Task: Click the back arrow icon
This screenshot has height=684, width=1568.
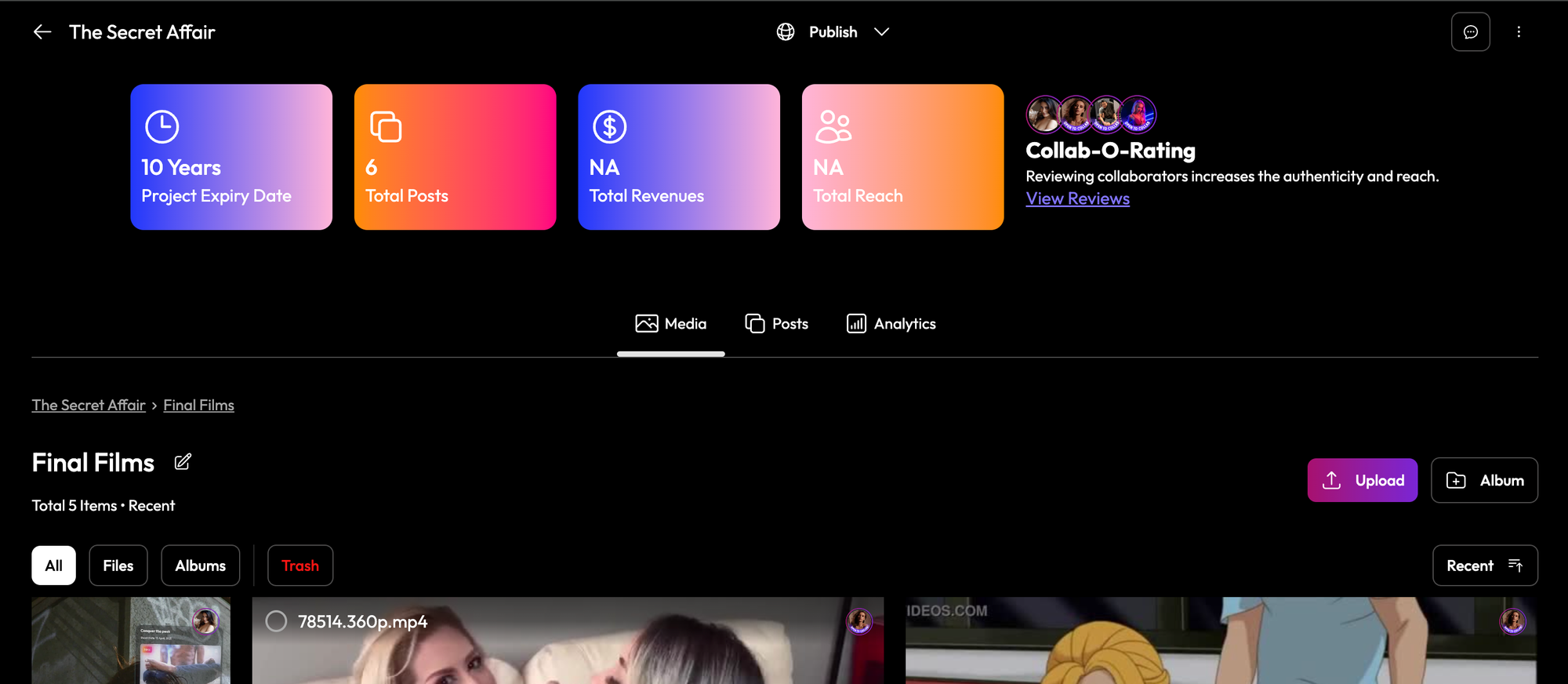Action: coord(42,32)
